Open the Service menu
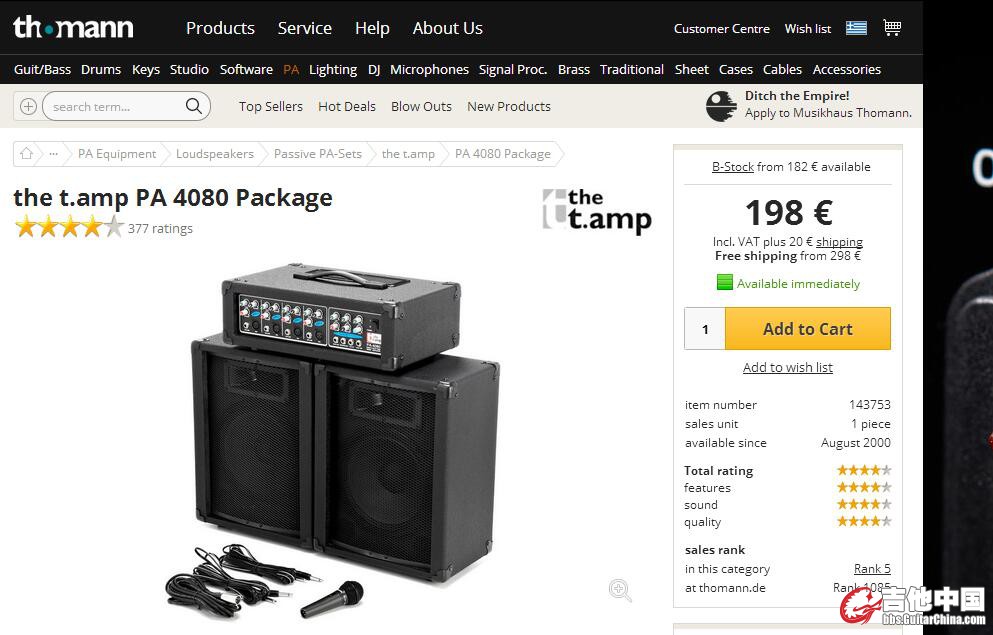Image resolution: width=993 pixels, height=635 pixels. point(305,28)
